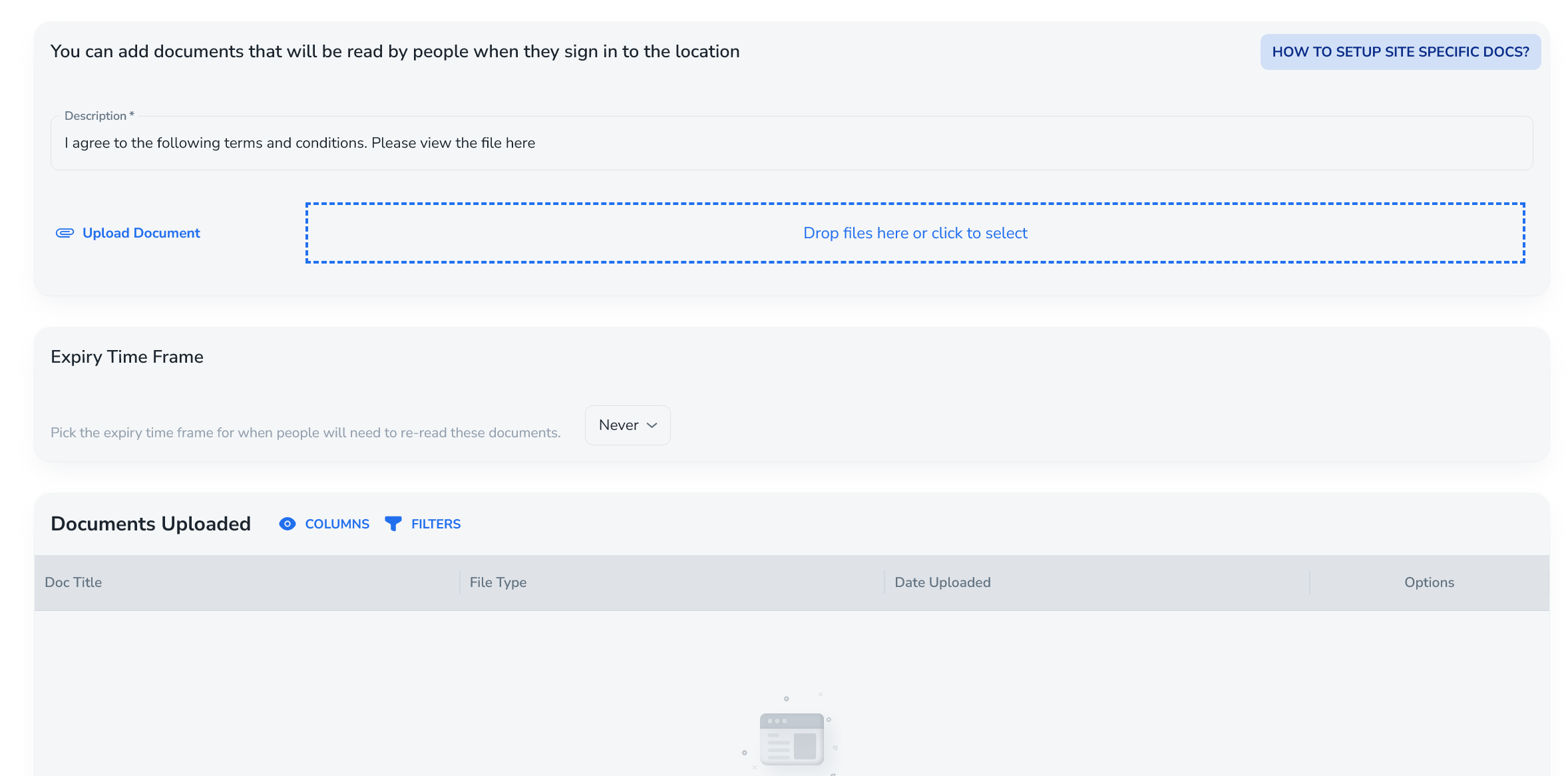Open the COLUMNS visibility options

click(x=323, y=524)
